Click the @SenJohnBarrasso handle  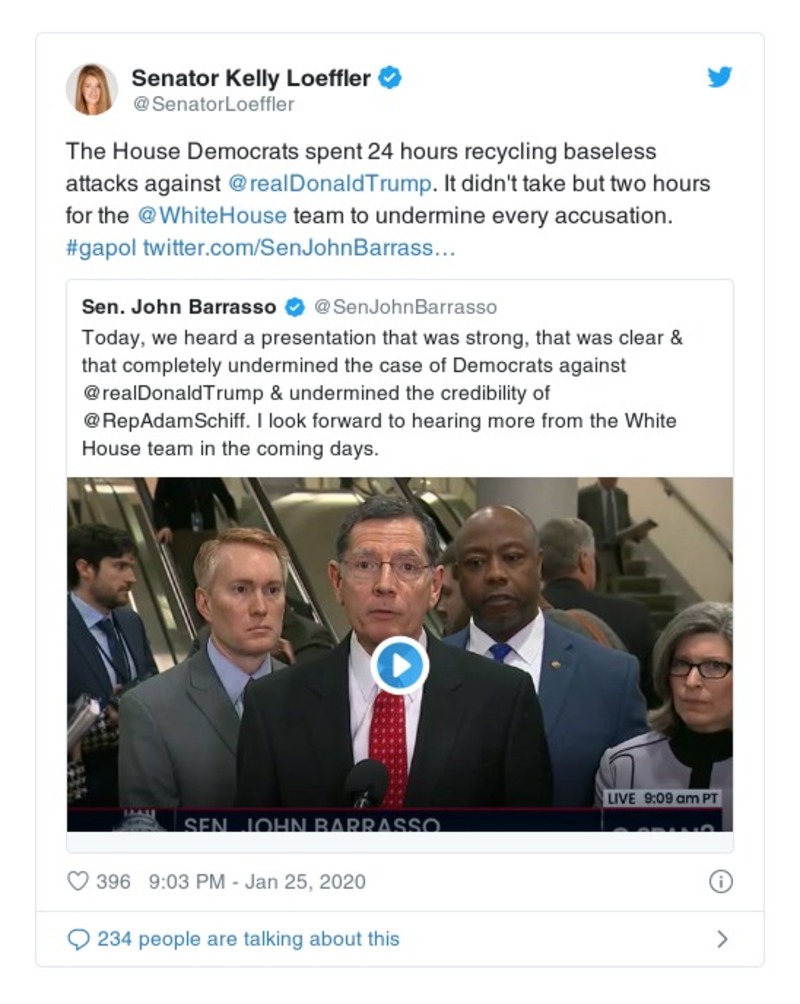click(405, 307)
